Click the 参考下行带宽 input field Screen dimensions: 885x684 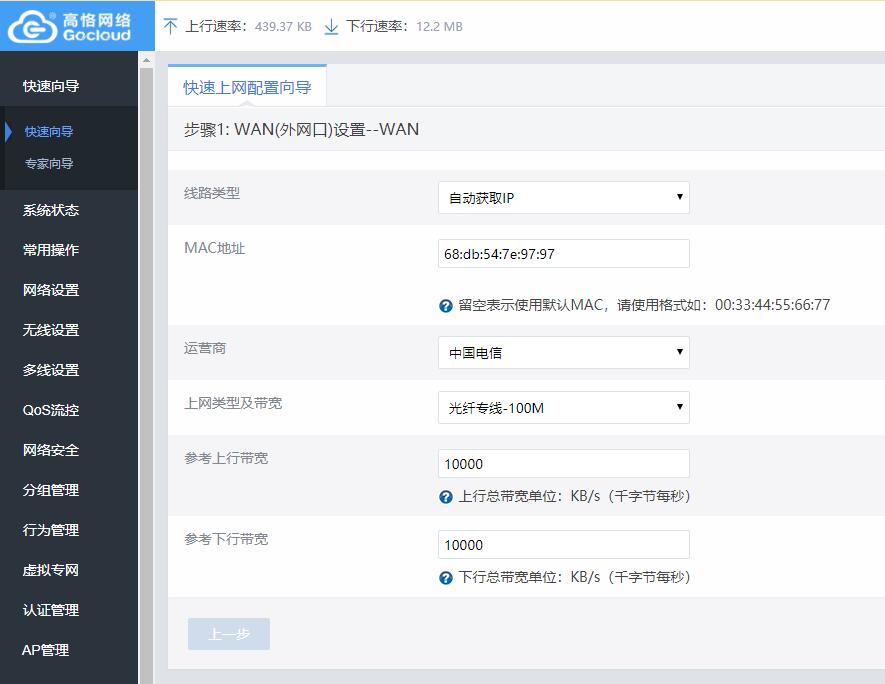pos(563,545)
